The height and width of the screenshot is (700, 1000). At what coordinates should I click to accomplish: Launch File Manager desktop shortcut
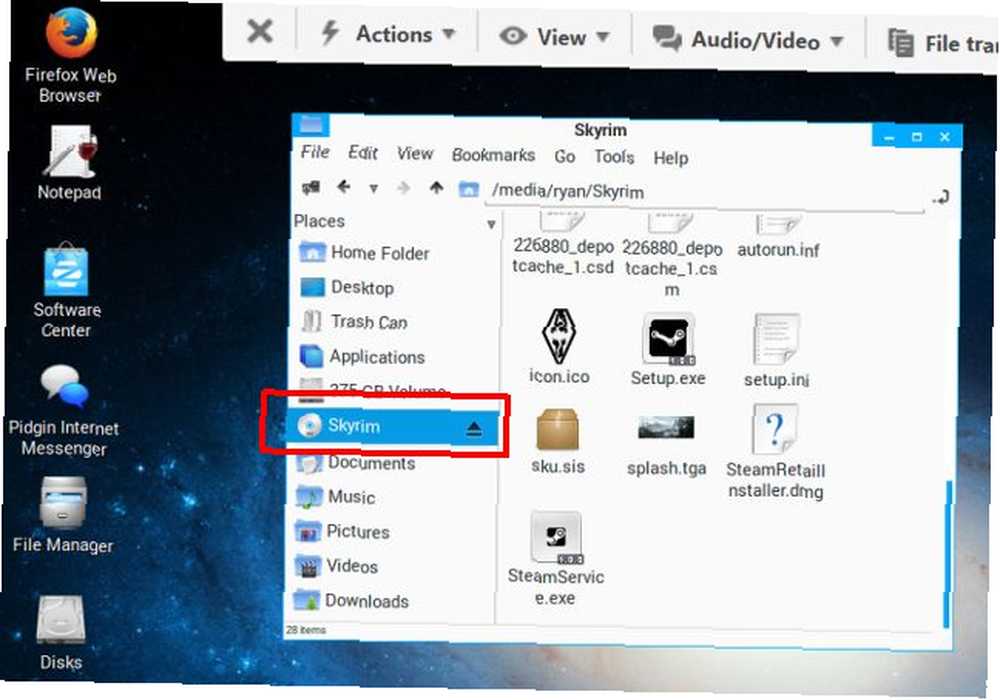pos(62,516)
